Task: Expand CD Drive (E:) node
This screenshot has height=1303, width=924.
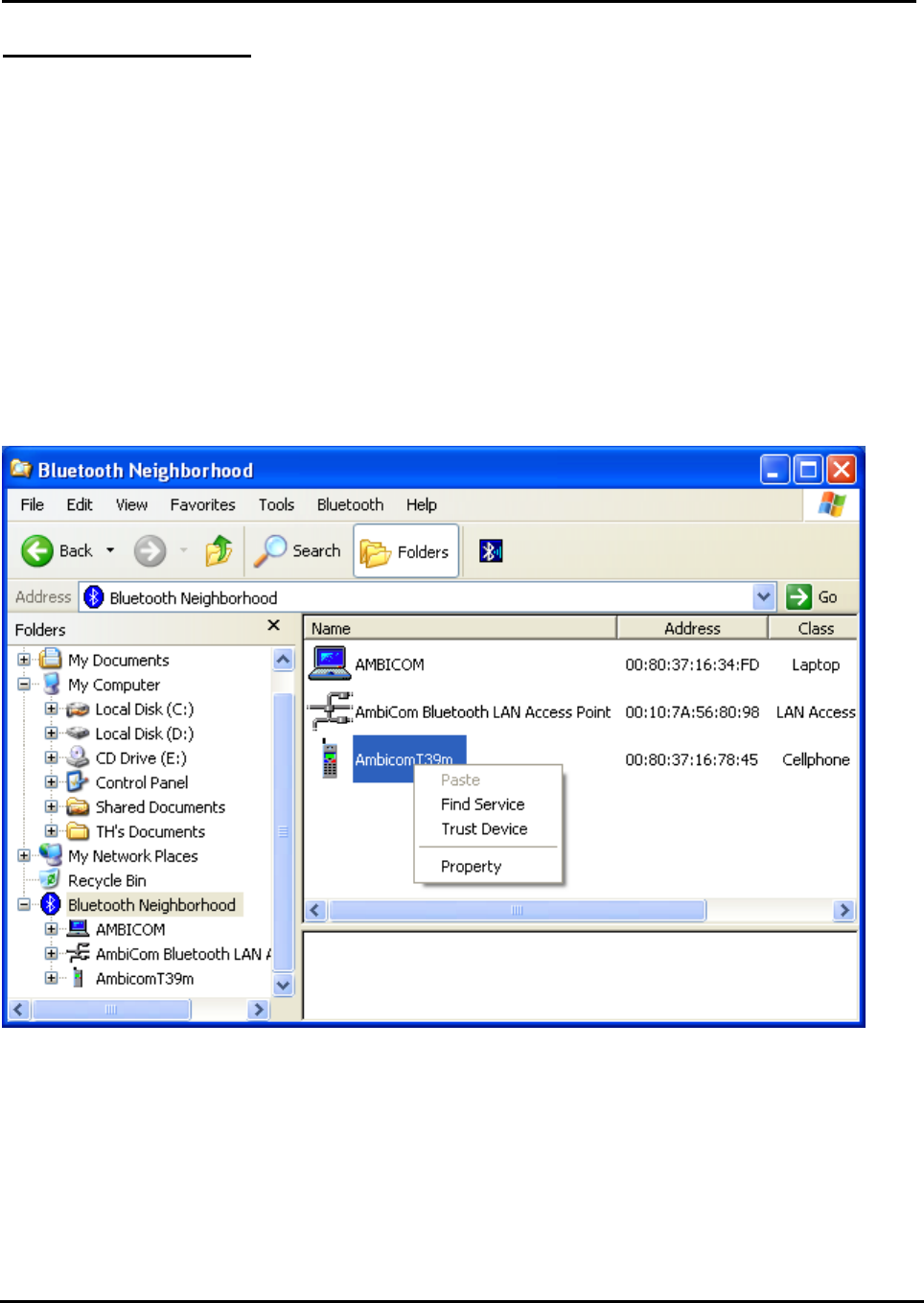Action: tap(52, 757)
